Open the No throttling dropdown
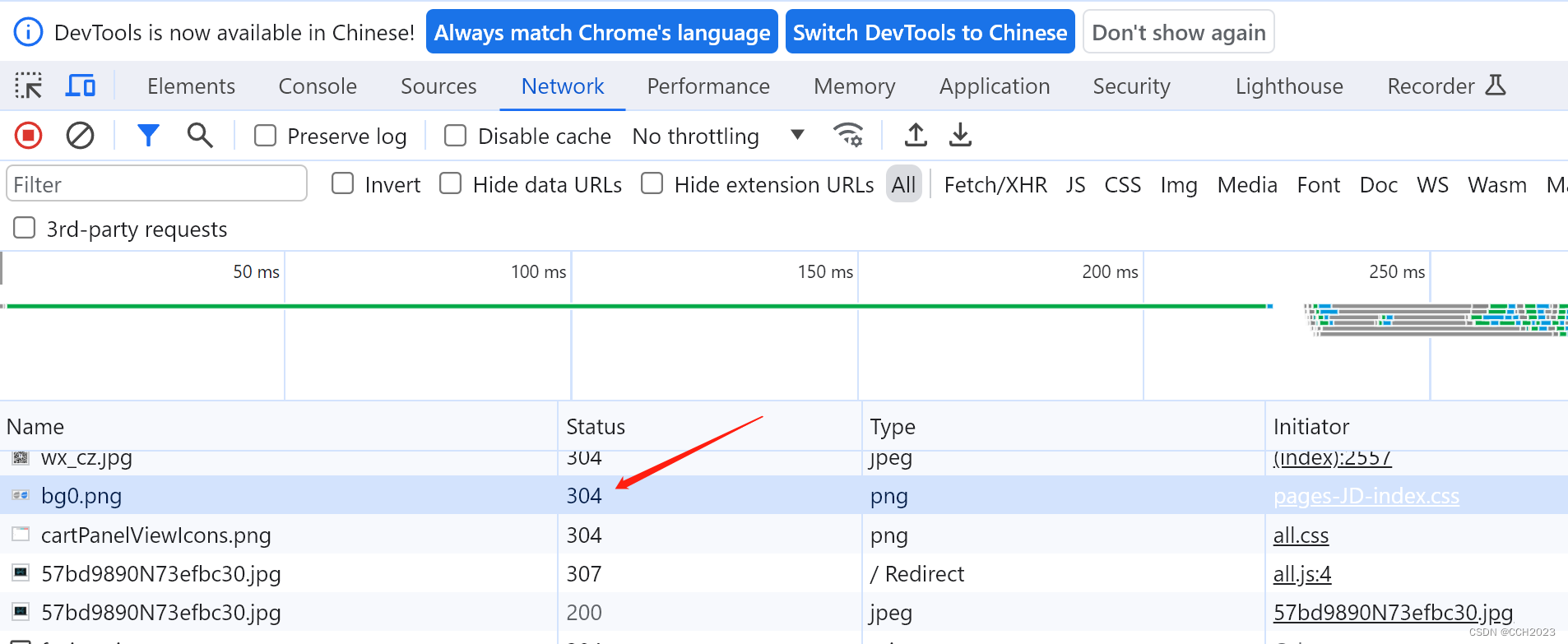 tap(717, 136)
